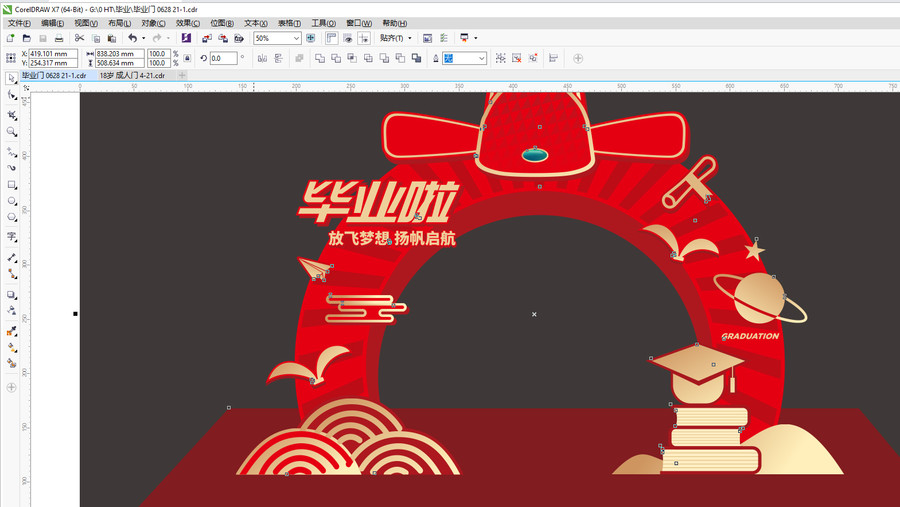This screenshot has width=900, height=507.
Task: Open Align and Distribute docker
Action: pos(553,58)
